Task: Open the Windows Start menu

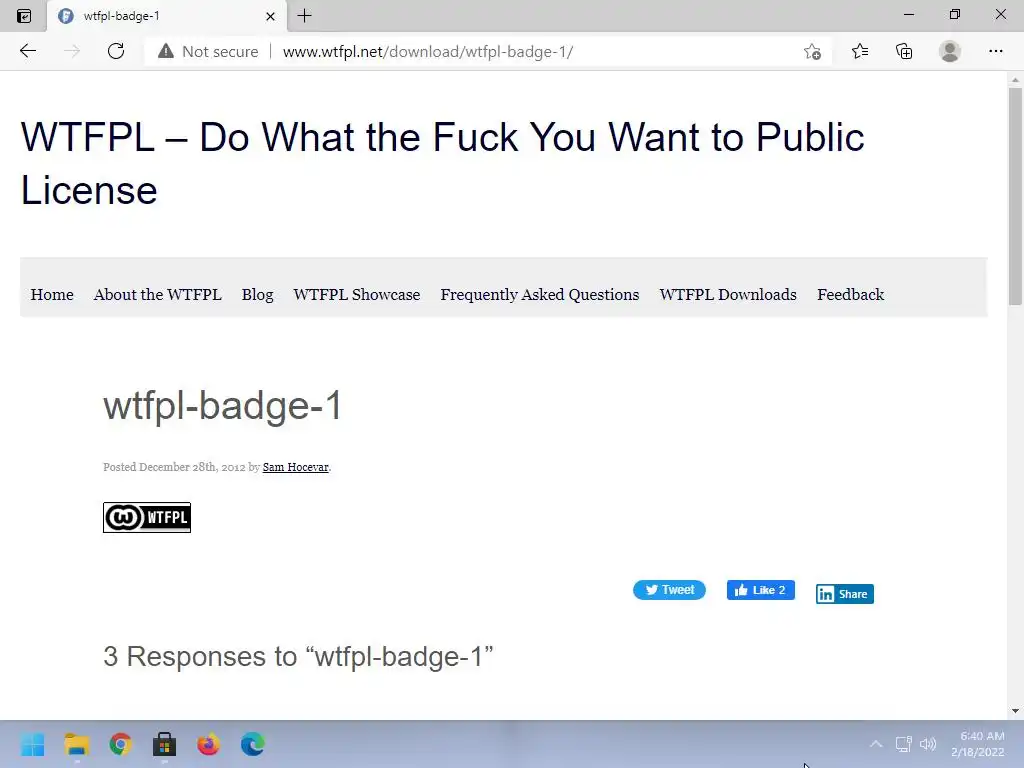Action: coord(32,744)
